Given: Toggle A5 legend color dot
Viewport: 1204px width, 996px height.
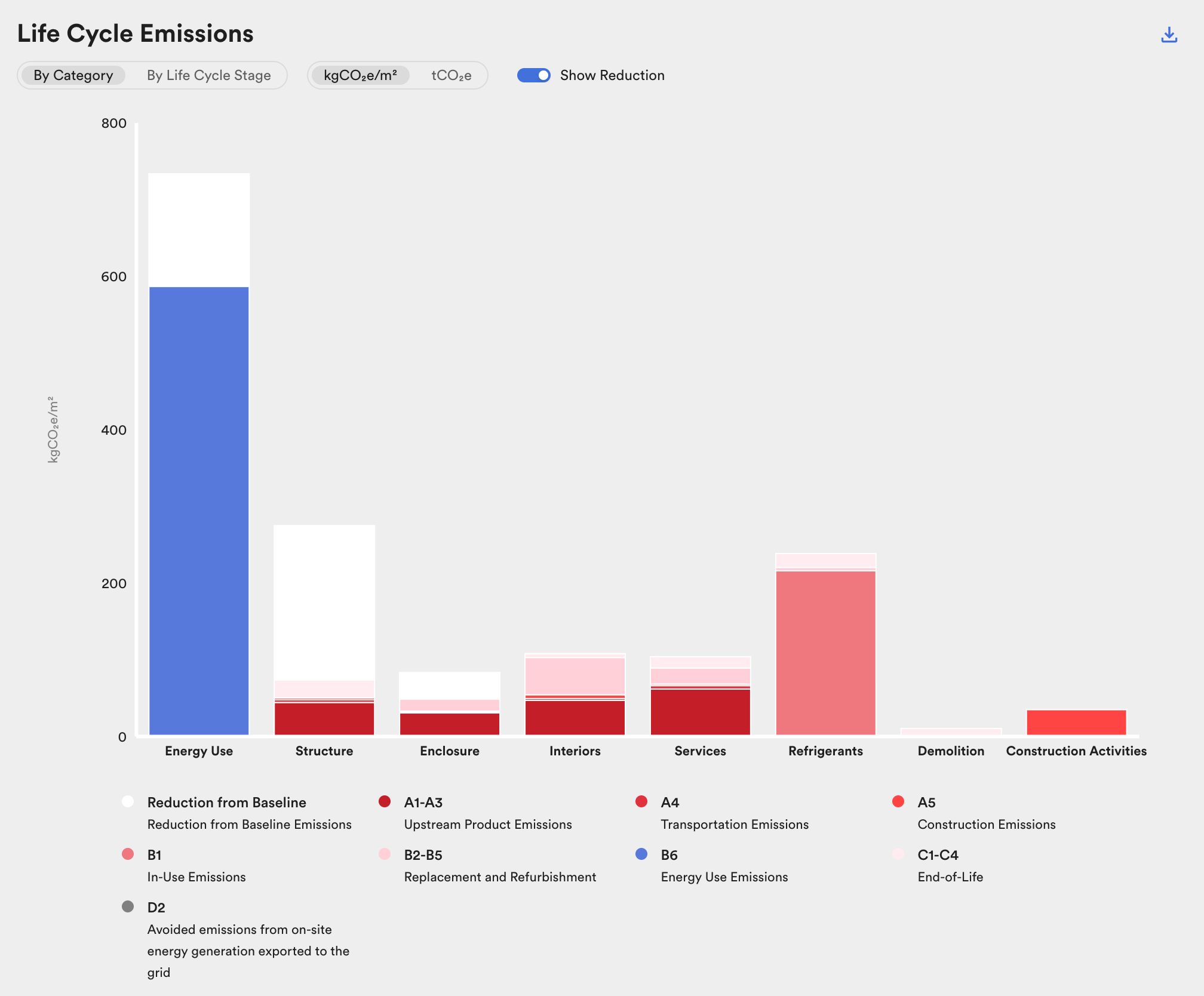Looking at the screenshot, I should click(x=898, y=801).
